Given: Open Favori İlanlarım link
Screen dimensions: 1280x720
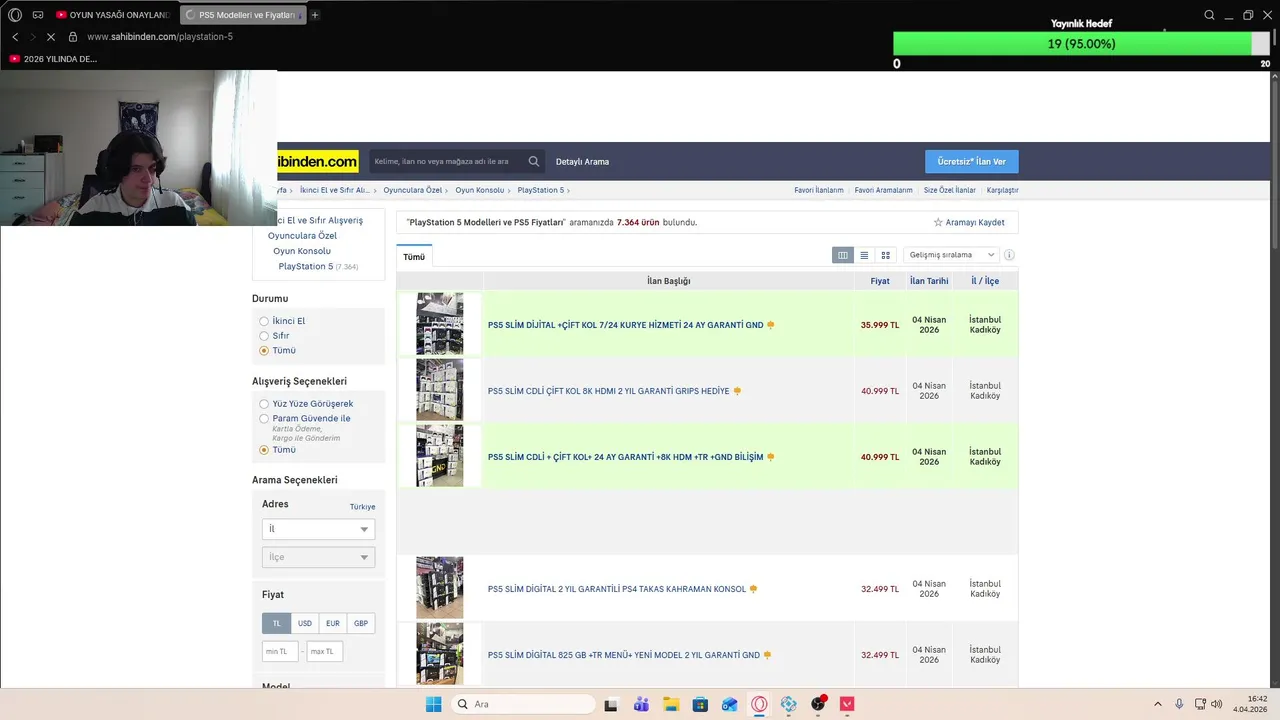Looking at the screenshot, I should 819,190.
